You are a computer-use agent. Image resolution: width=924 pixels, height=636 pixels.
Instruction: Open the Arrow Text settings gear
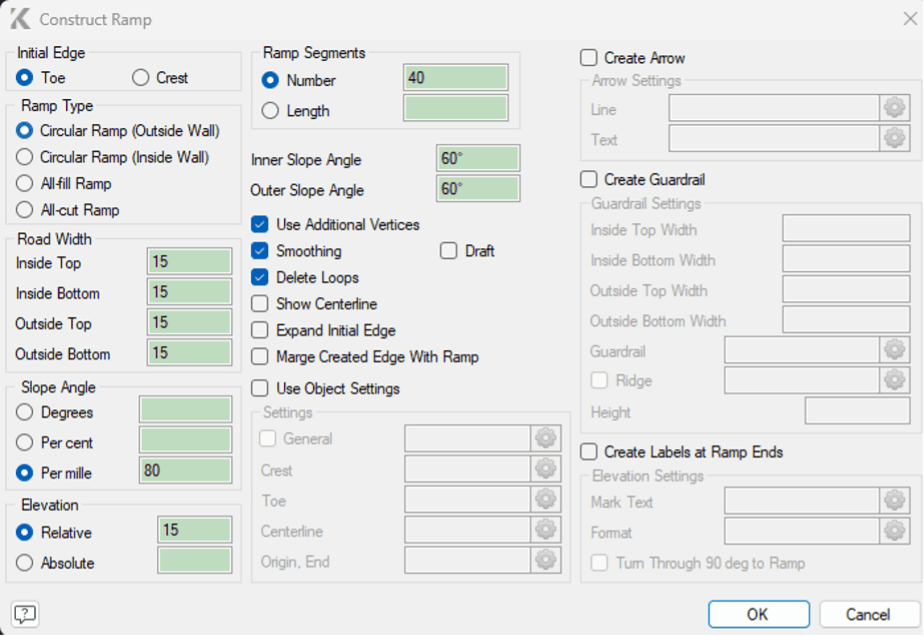[x=893, y=139]
